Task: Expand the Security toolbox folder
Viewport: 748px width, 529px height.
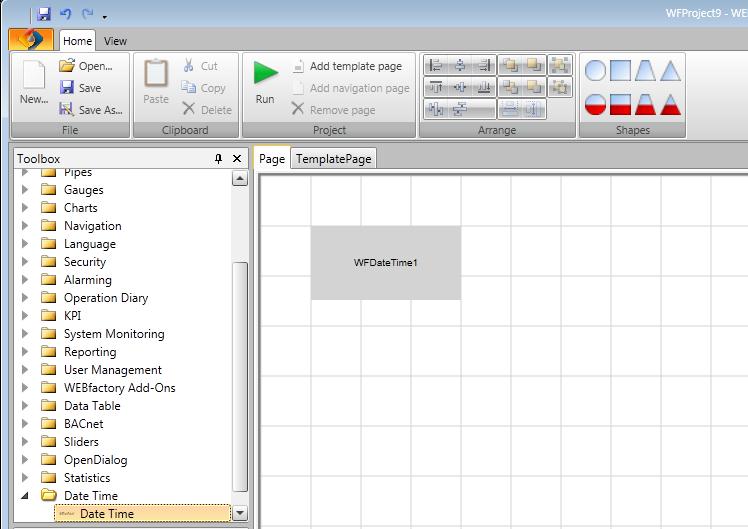Action: click(25, 262)
